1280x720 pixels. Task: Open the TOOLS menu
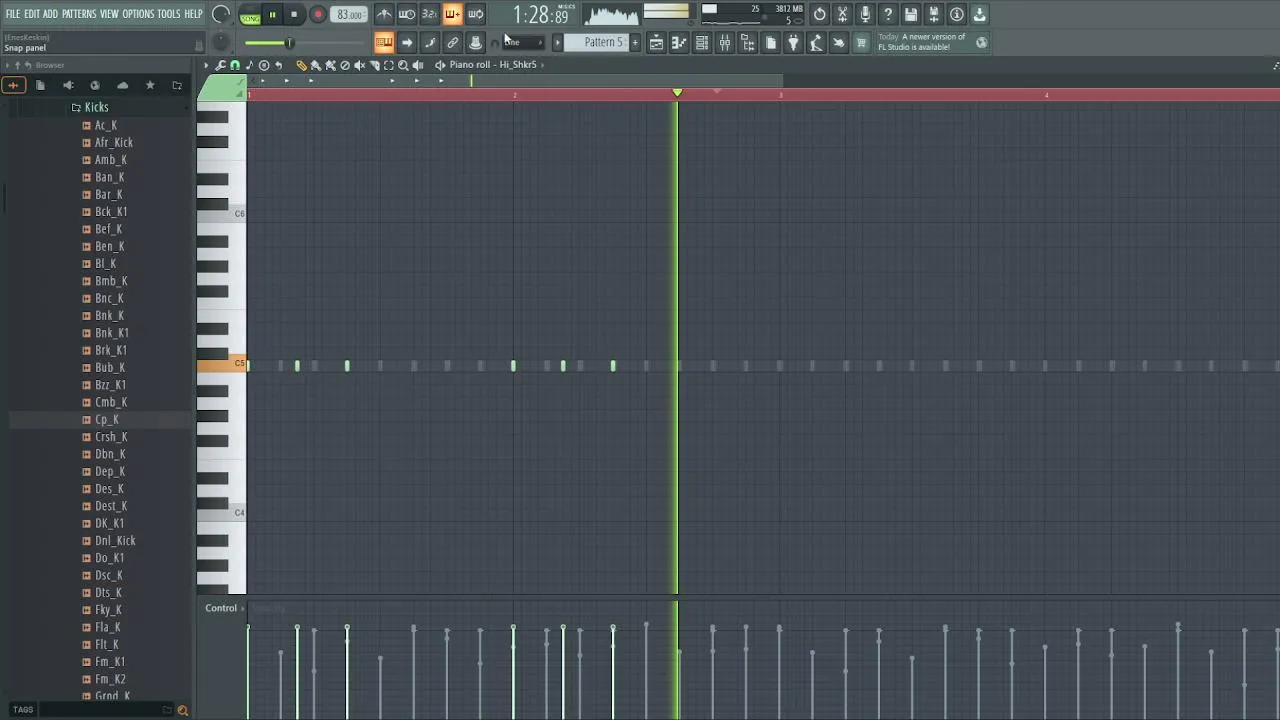(x=169, y=14)
